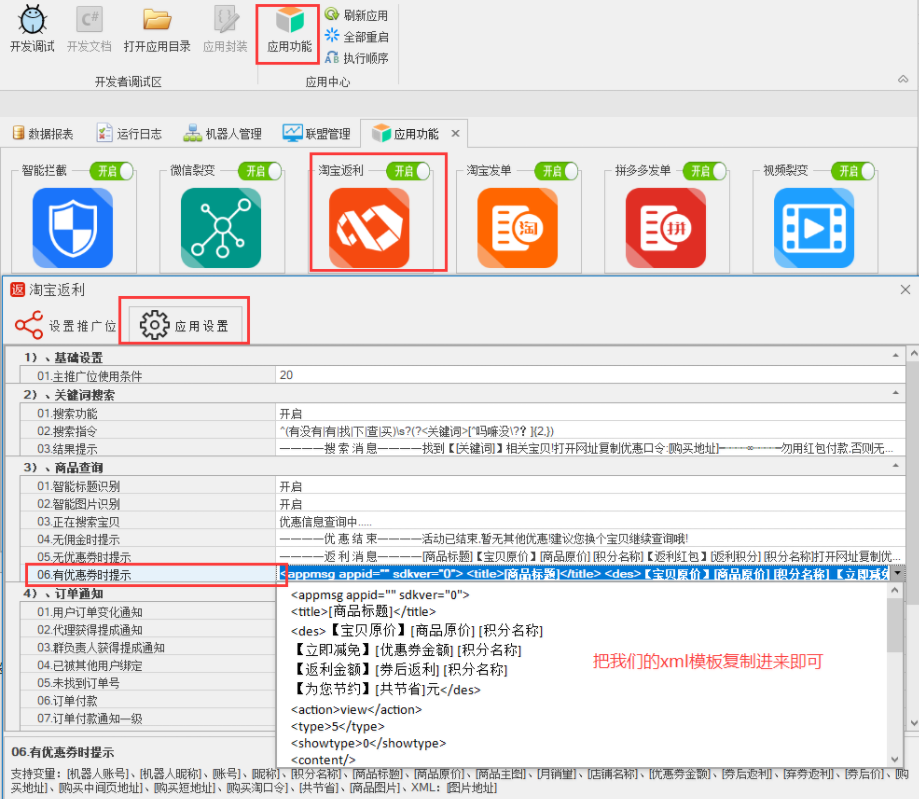
Task: Click the 应用设置 gear button
Action: coord(185,325)
